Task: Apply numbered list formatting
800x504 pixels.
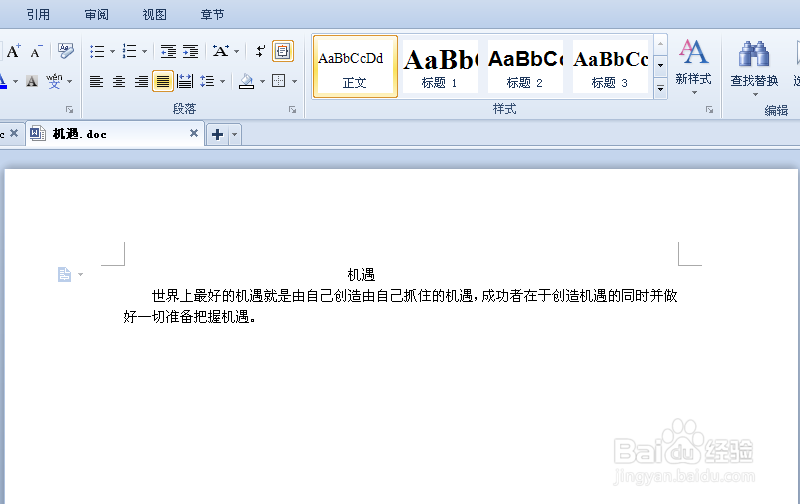Action: tap(129, 51)
